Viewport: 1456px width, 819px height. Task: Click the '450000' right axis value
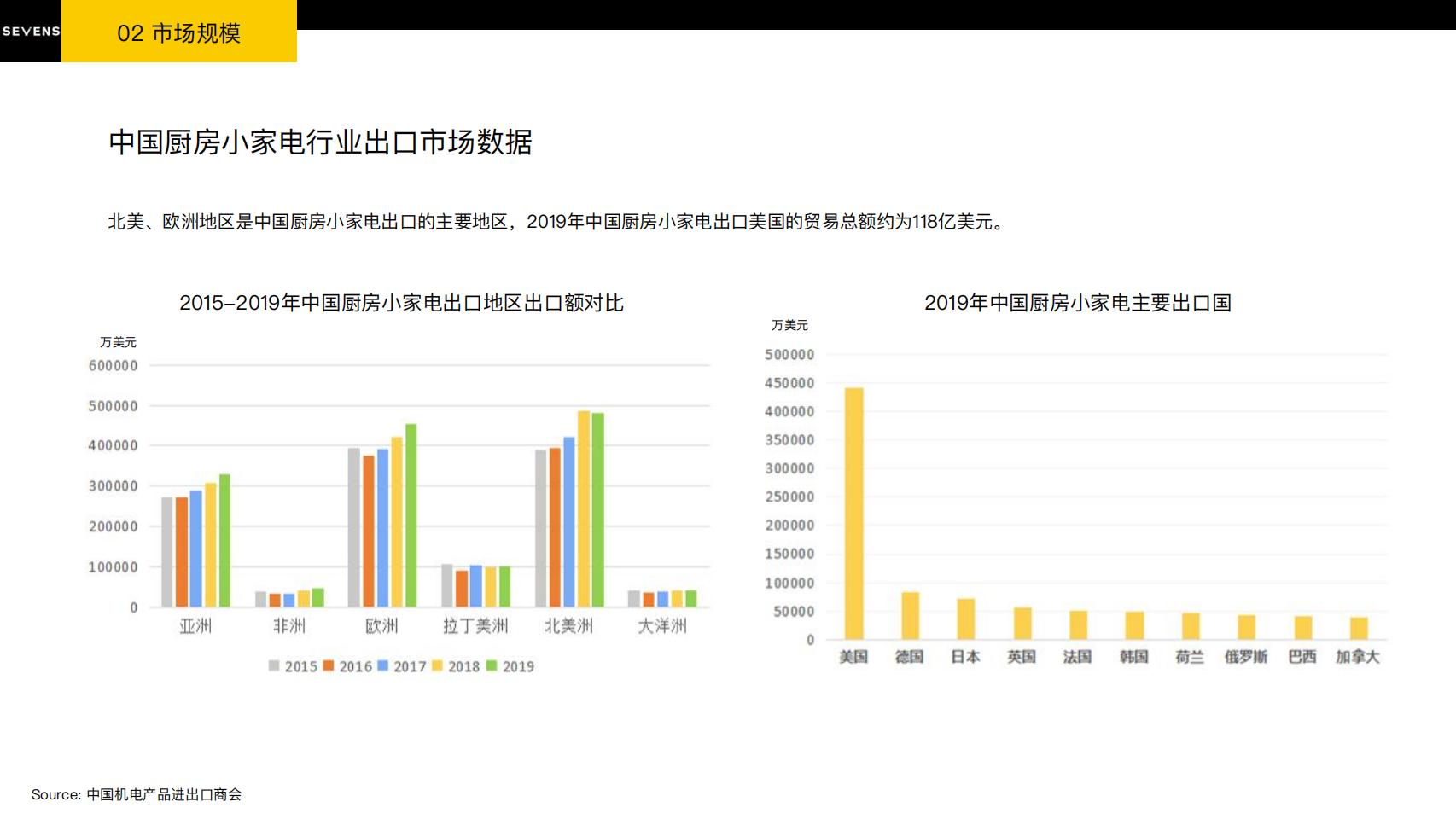click(x=789, y=383)
